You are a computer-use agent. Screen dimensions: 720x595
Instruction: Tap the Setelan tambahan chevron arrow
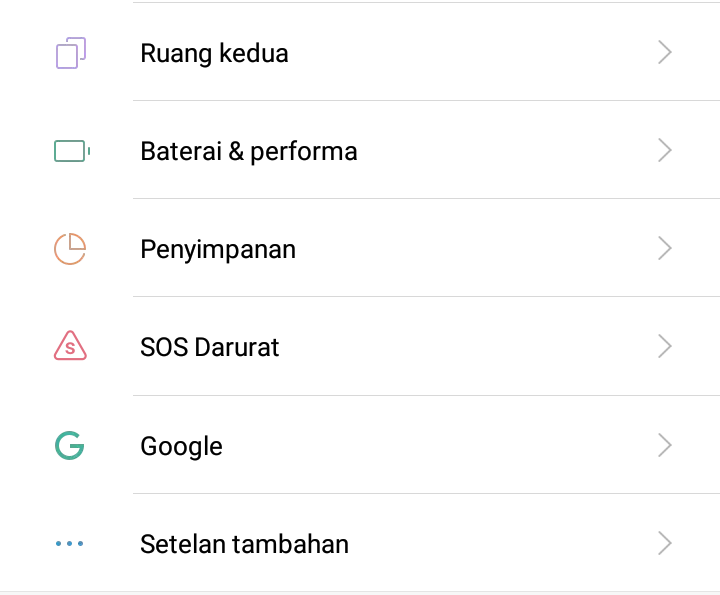click(x=664, y=544)
